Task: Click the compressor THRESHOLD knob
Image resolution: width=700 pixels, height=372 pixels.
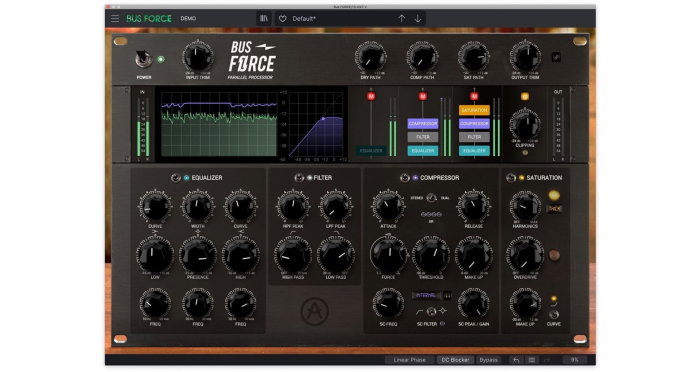Action: (431, 255)
